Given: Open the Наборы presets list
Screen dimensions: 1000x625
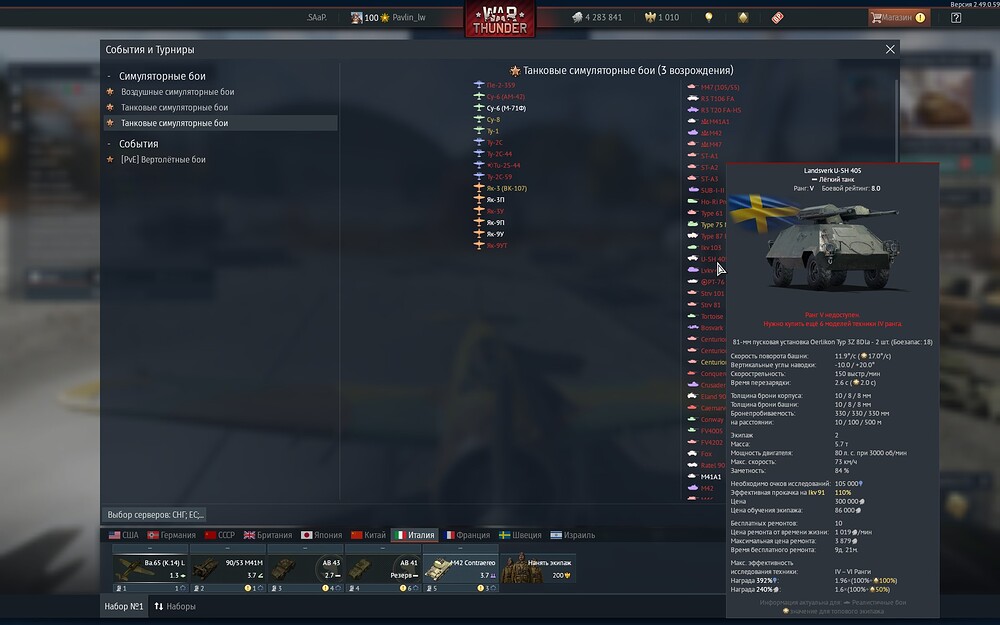Looking at the screenshot, I should pos(175,607).
